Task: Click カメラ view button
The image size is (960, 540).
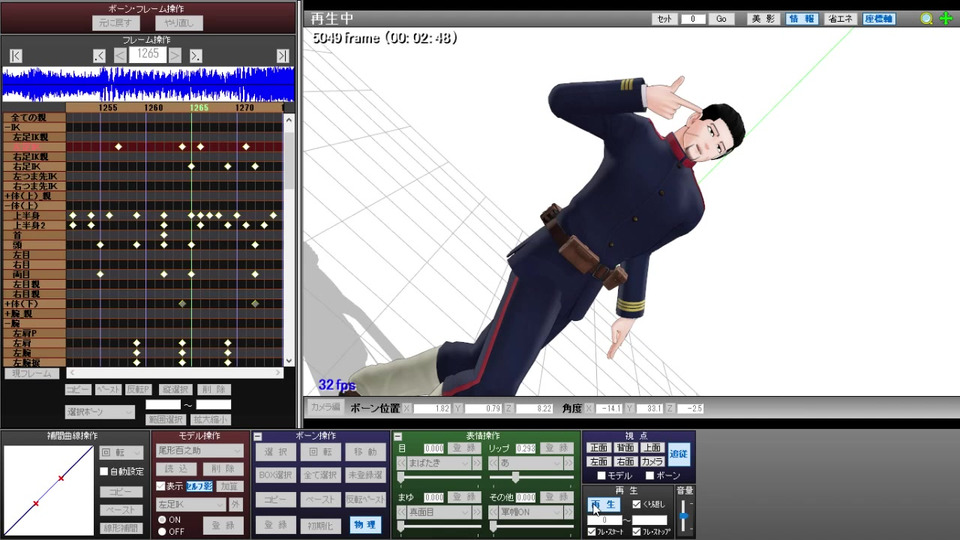Action: click(653, 462)
